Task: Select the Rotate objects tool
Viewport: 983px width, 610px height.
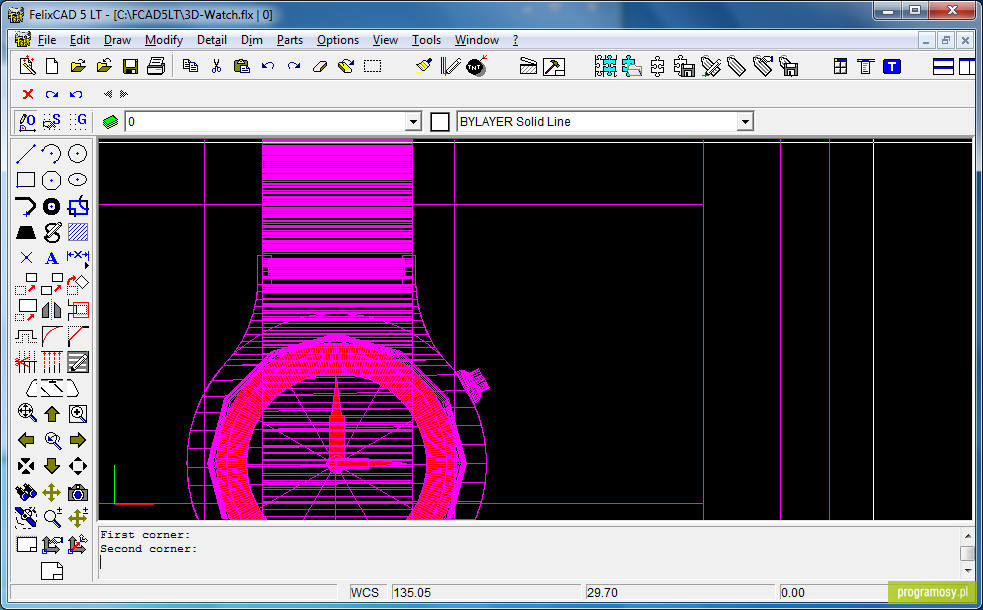Action: (x=77, y=284)
